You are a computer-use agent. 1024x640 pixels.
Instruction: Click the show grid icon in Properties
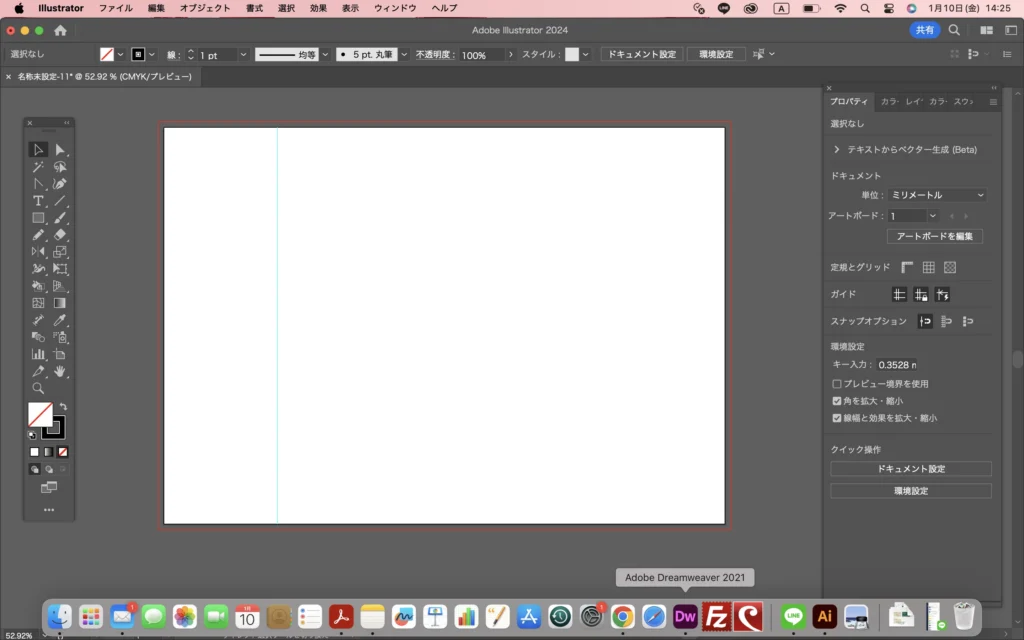point(928,267)
